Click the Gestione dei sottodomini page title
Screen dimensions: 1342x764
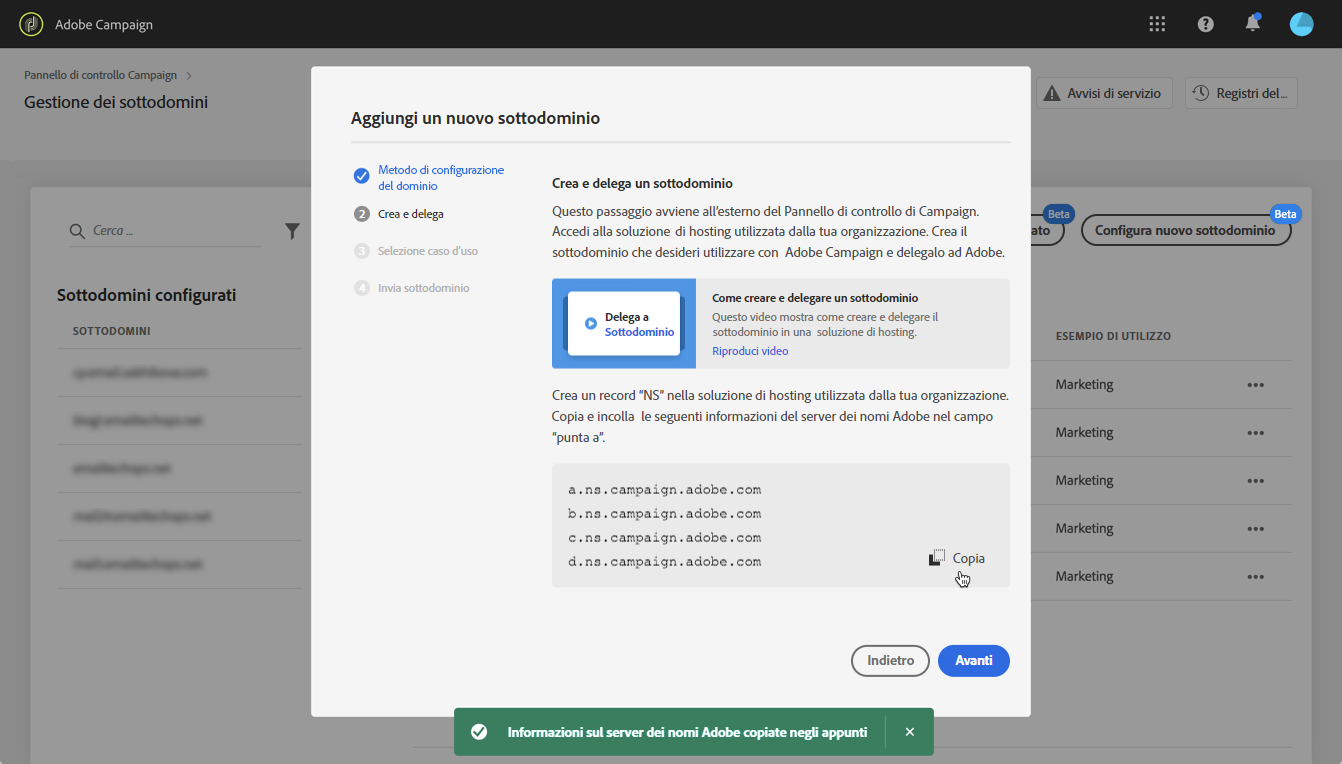[116, 102]
